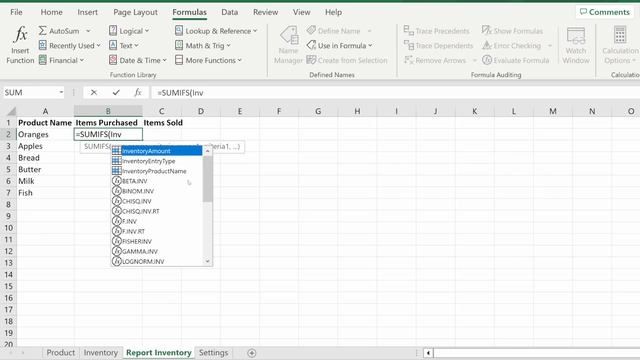Expand the AutoSum dropdown arrow
Screen dimensions: 640x360
[88, 31]
